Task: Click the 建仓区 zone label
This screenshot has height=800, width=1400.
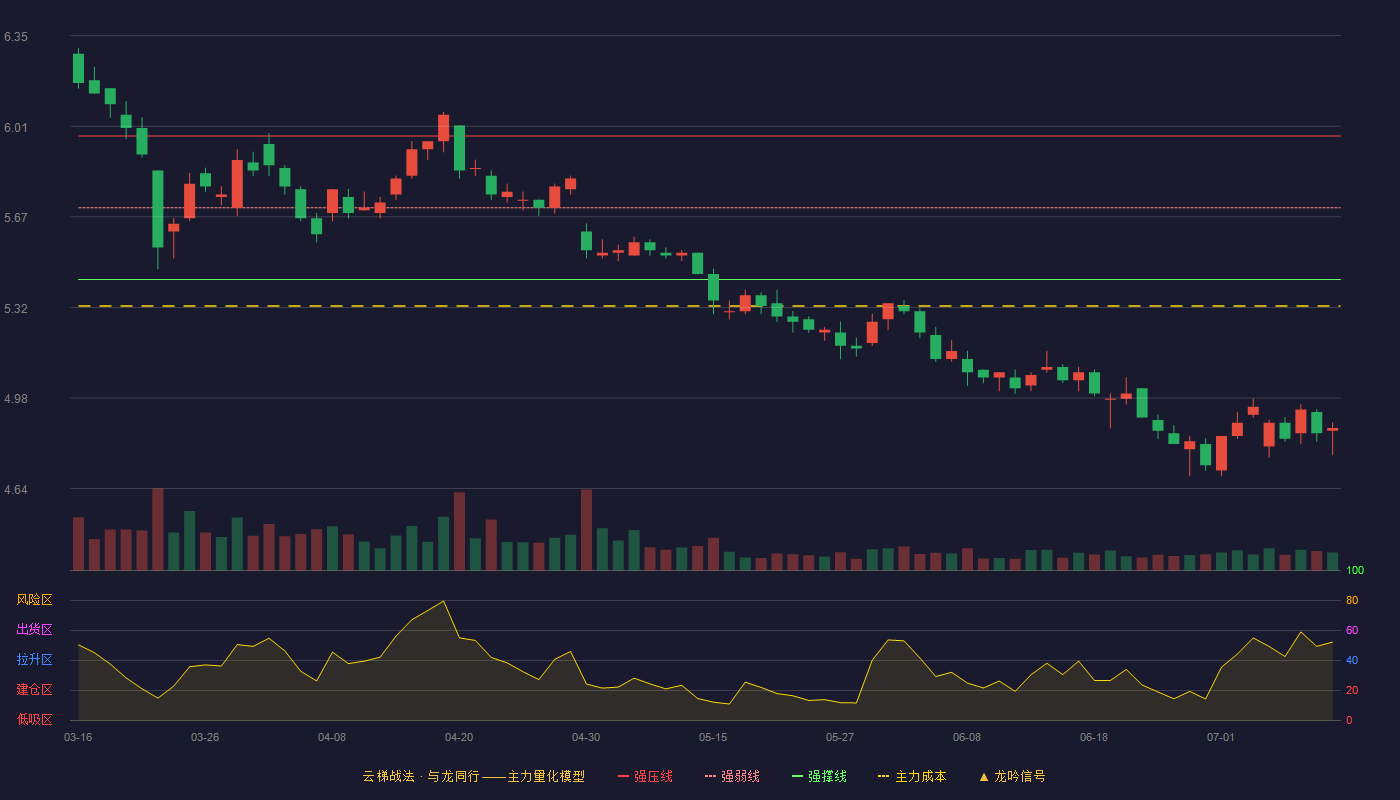Action: tap(34, 690)
